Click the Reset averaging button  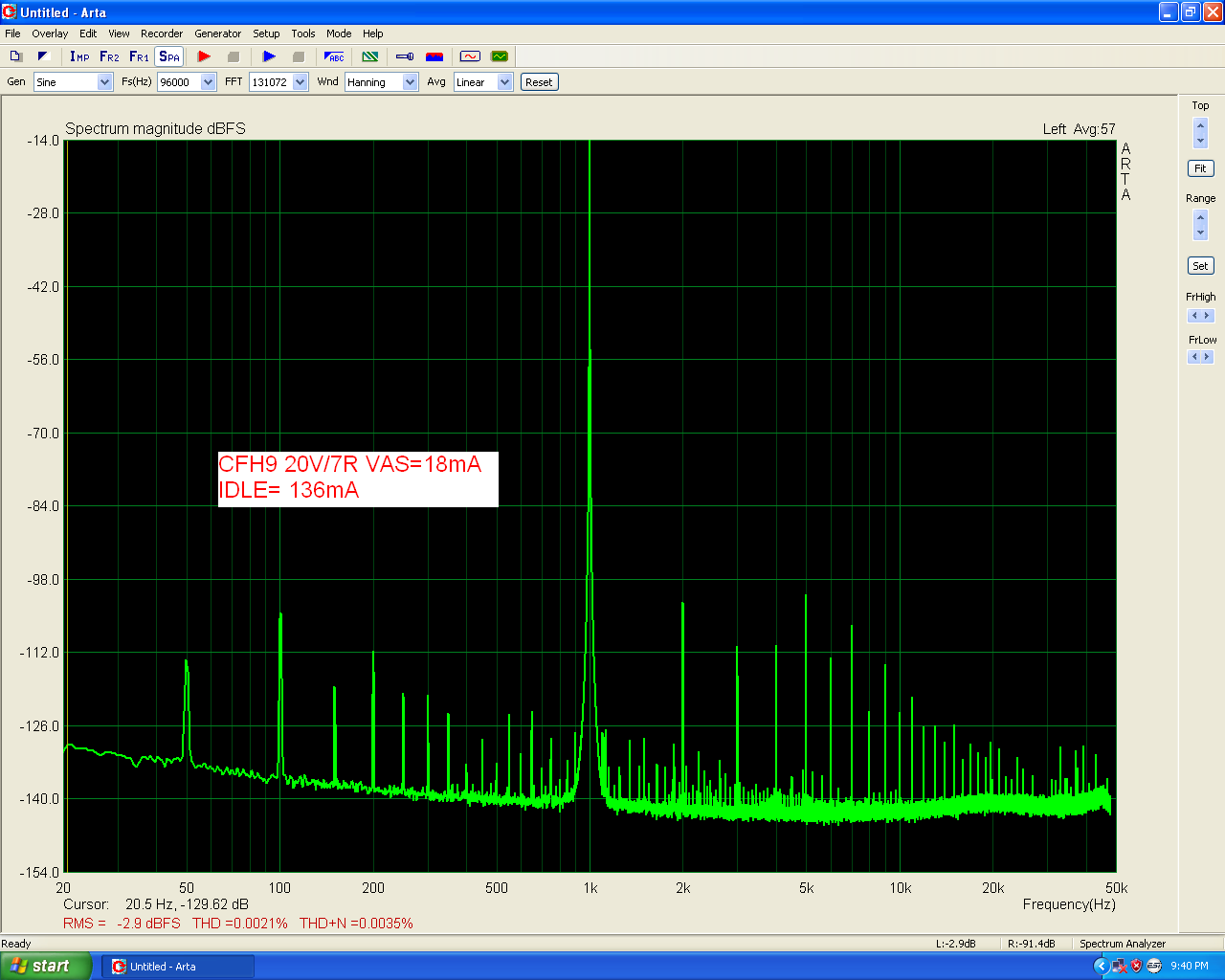(539, 82)
